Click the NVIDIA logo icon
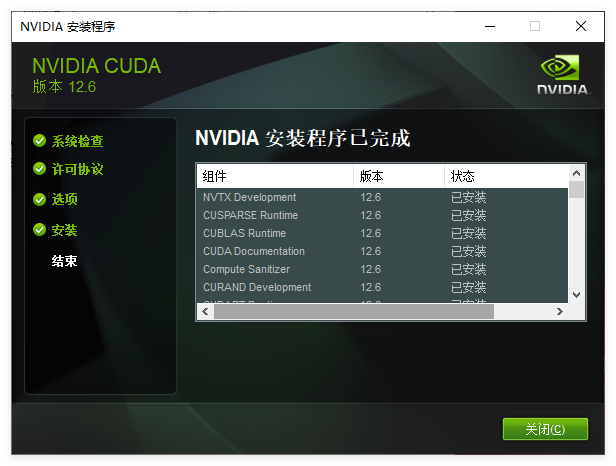 click(x=563, y=75)
